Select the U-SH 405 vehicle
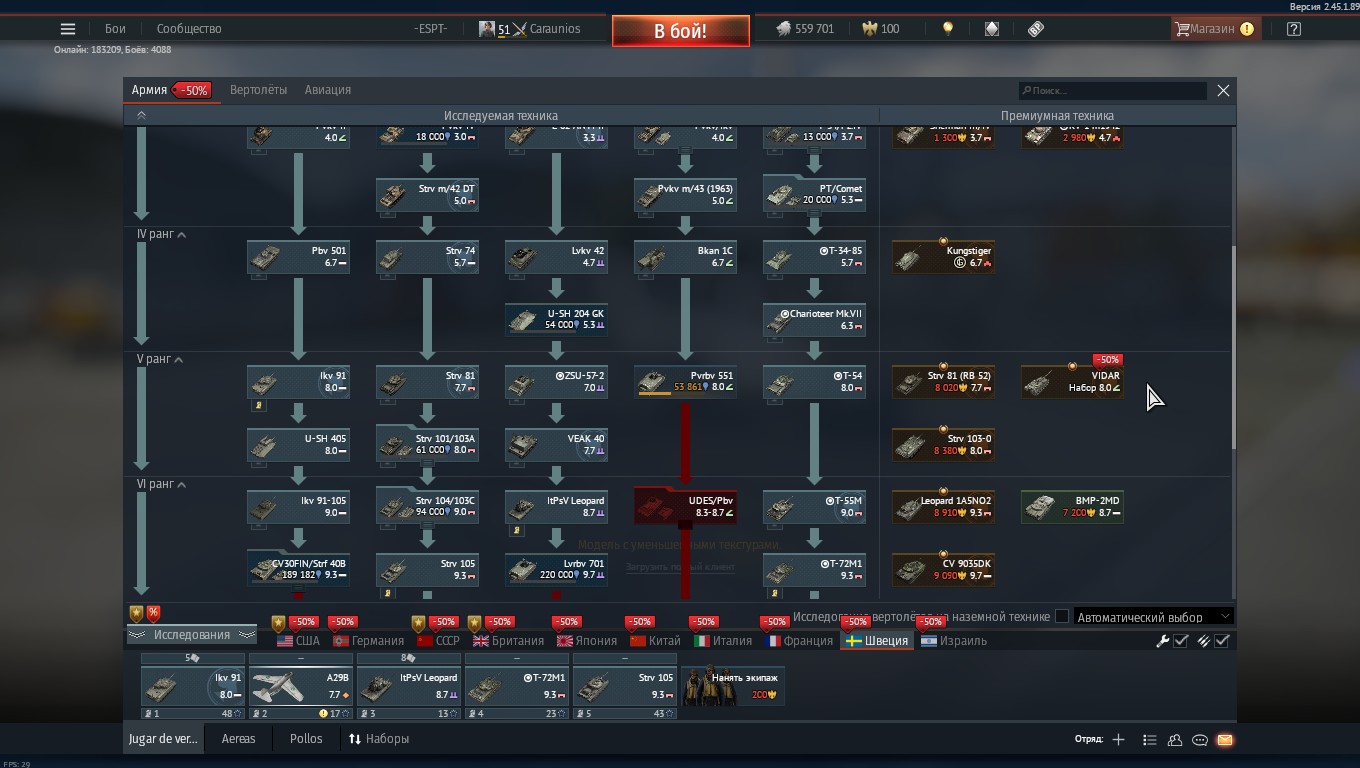This screenshot has height=768, width=1360. coord(299,445)
